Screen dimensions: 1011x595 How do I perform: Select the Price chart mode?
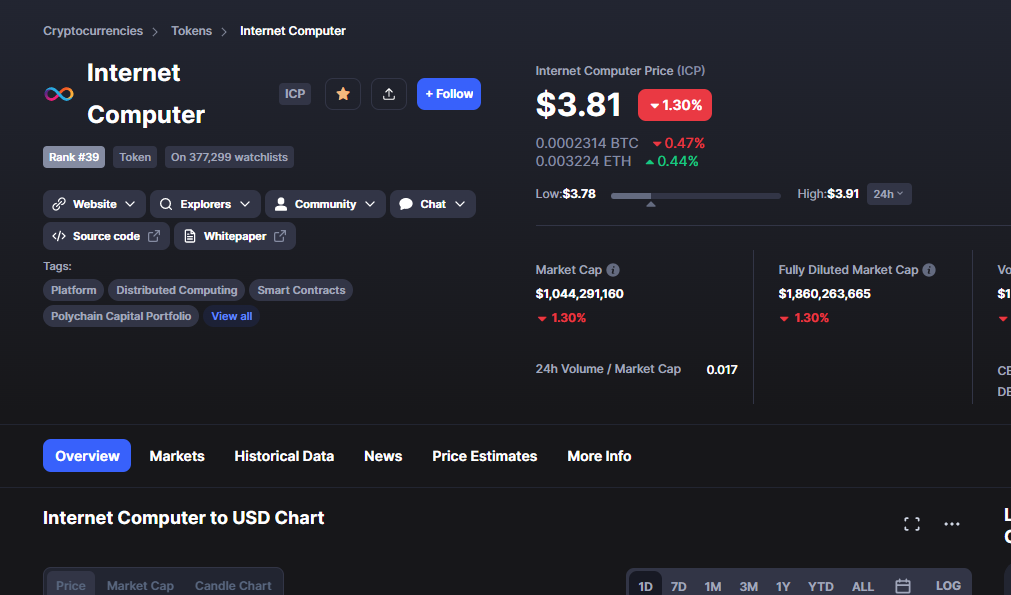coord(70,585)
